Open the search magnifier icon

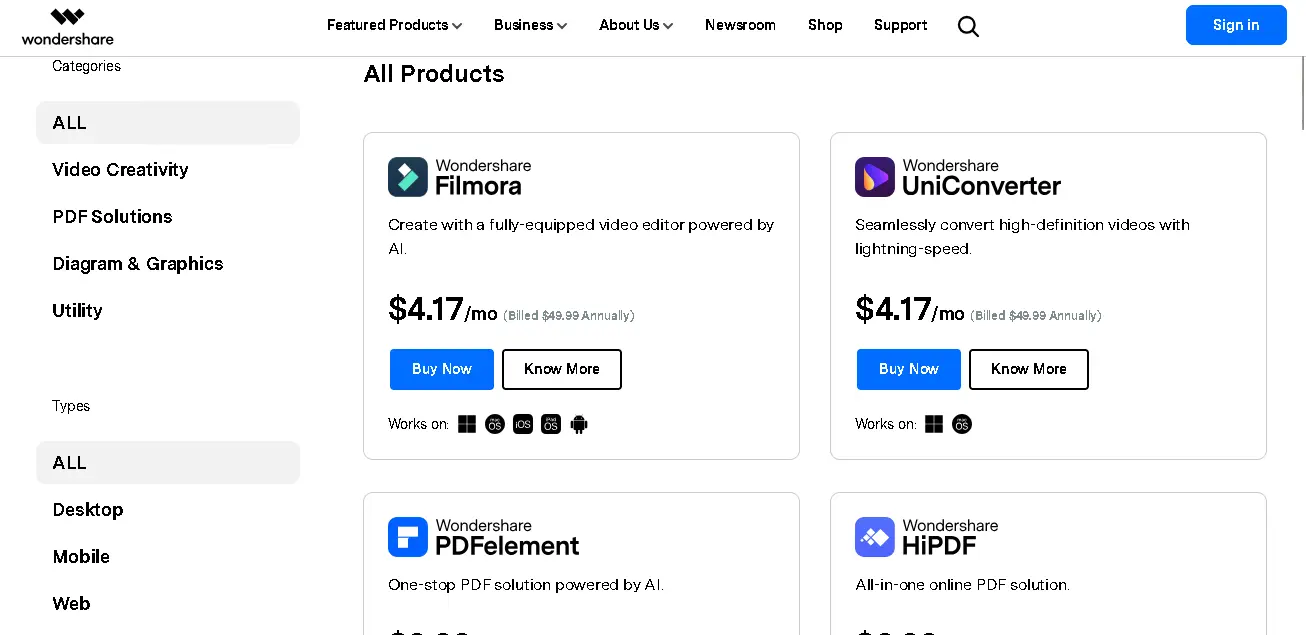coord(968,26)
